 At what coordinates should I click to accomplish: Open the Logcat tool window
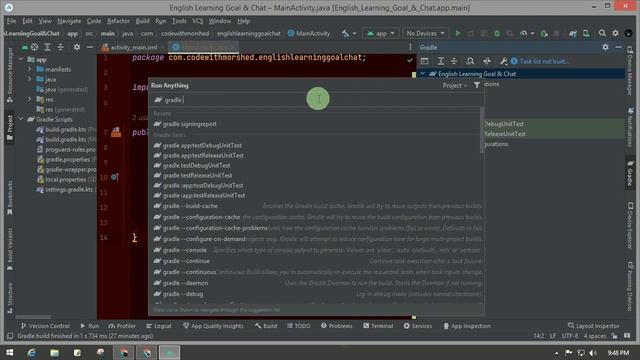tap(159, 326)
